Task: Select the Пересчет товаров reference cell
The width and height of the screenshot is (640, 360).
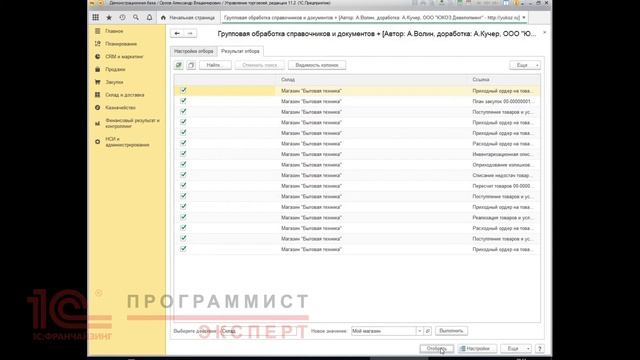Action: point(504,186)
